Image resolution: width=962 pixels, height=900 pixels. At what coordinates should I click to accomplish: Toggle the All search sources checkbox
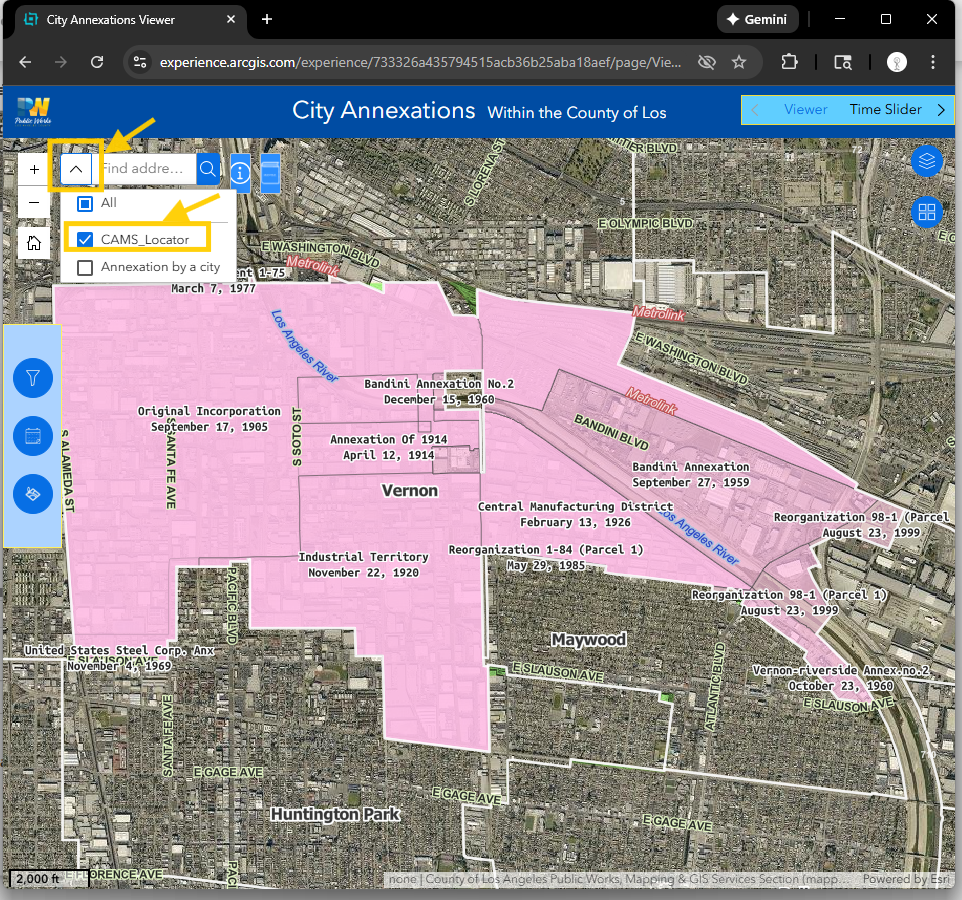[x=85, y=203]
